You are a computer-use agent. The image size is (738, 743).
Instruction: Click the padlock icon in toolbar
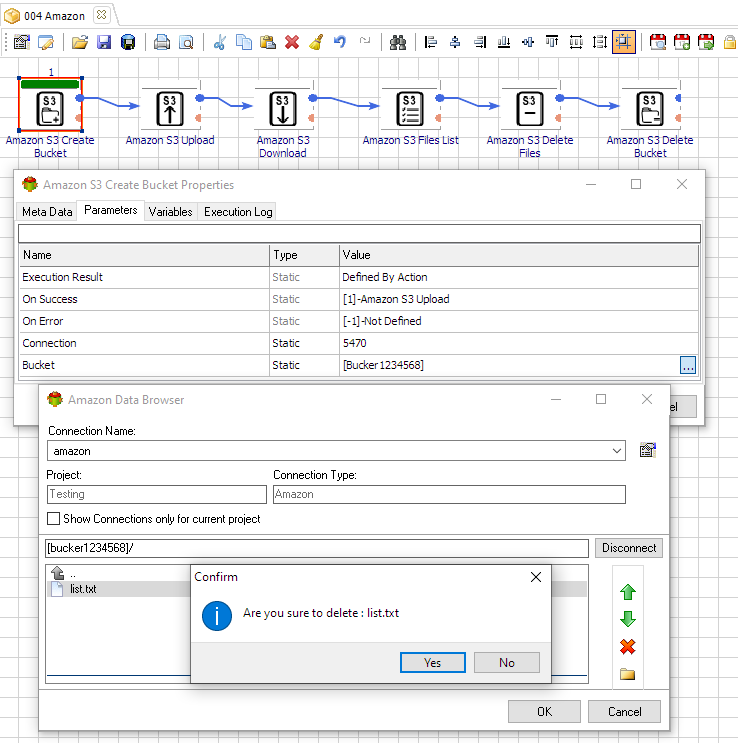(729, 42)
